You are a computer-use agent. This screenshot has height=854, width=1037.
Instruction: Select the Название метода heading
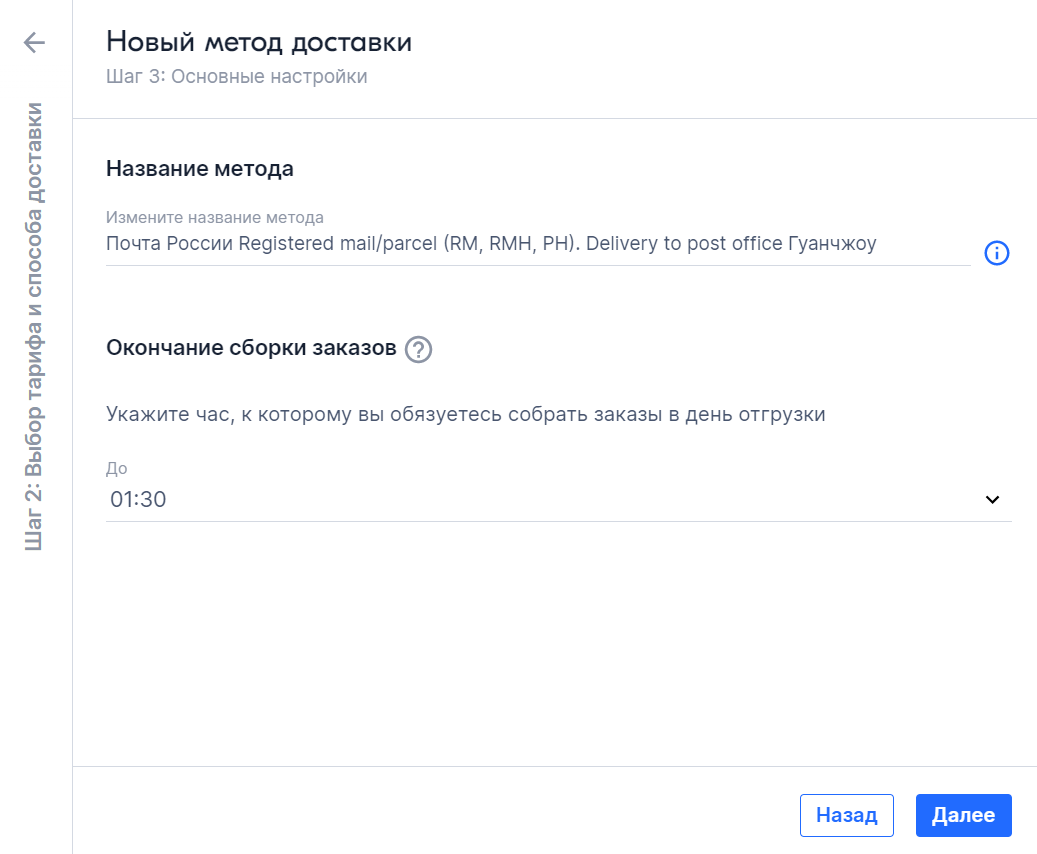200,169
